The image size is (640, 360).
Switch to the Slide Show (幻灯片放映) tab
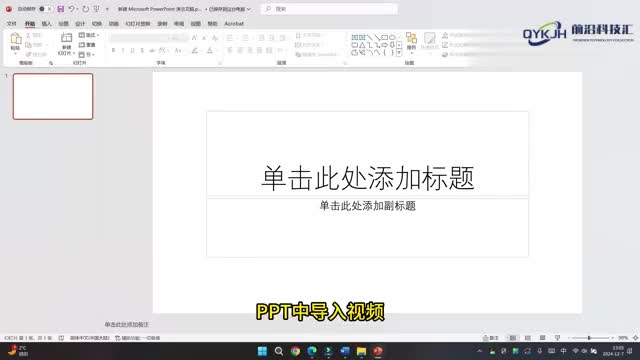(138, 24)
